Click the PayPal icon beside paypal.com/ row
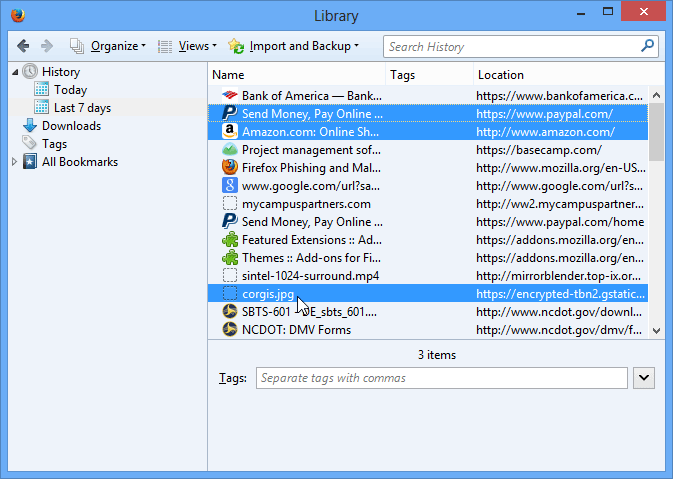The width and height of the screenshot is (673, 479). tap(230, 113)
